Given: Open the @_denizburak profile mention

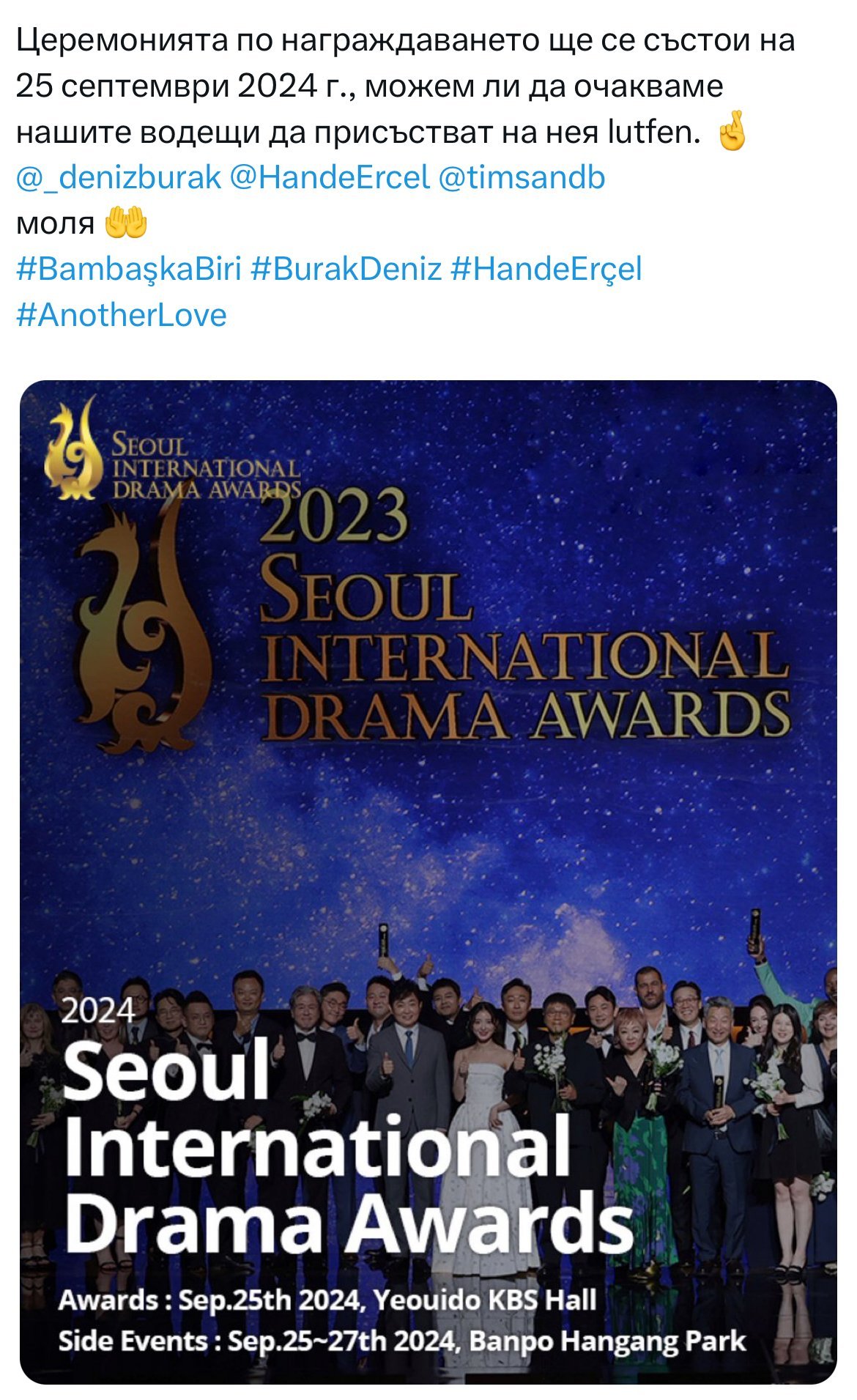Looking at the screenshot, I should [119, 178].
